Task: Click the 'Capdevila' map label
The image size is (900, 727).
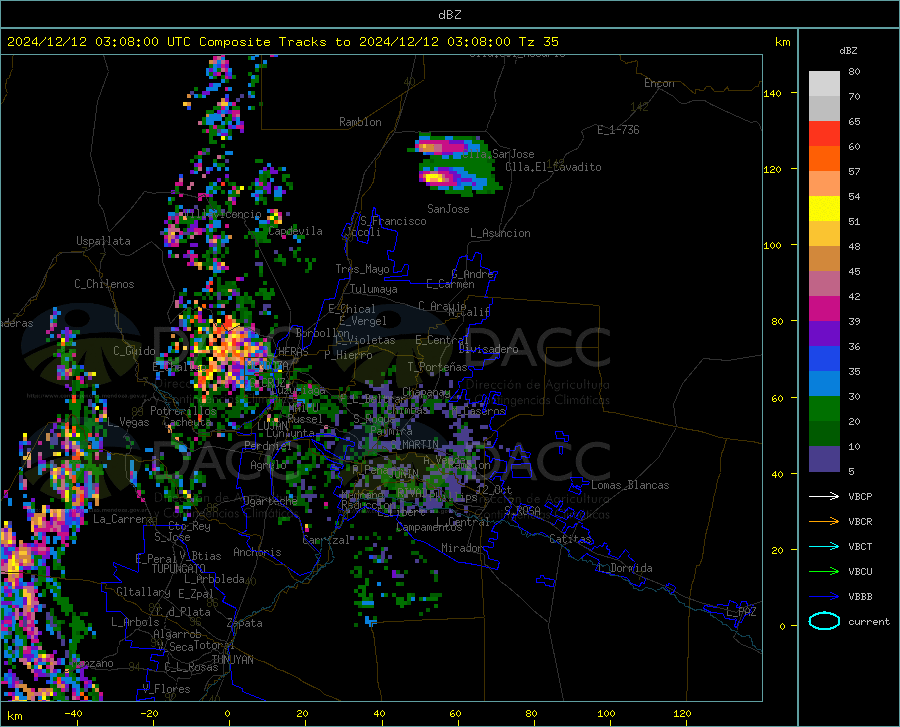Action: point(295,231)
